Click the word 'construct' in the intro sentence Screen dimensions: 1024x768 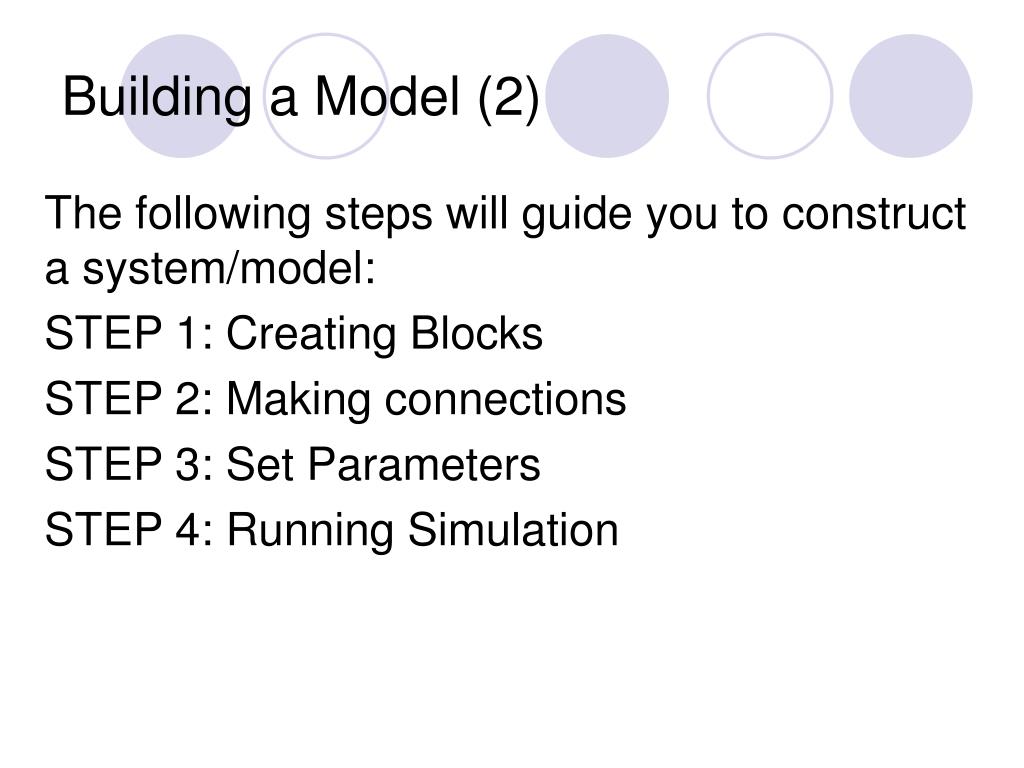pyautogui.click(x=874, y=214)
